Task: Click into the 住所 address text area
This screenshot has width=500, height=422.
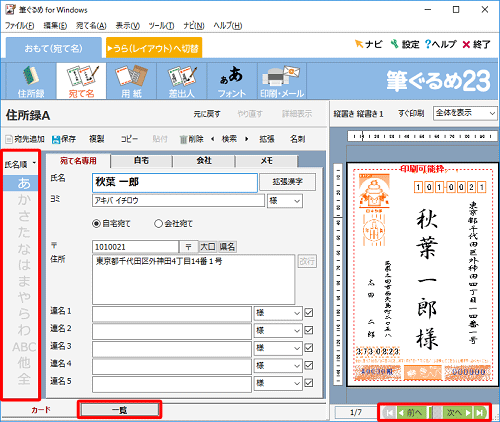Action: (194, 279)
